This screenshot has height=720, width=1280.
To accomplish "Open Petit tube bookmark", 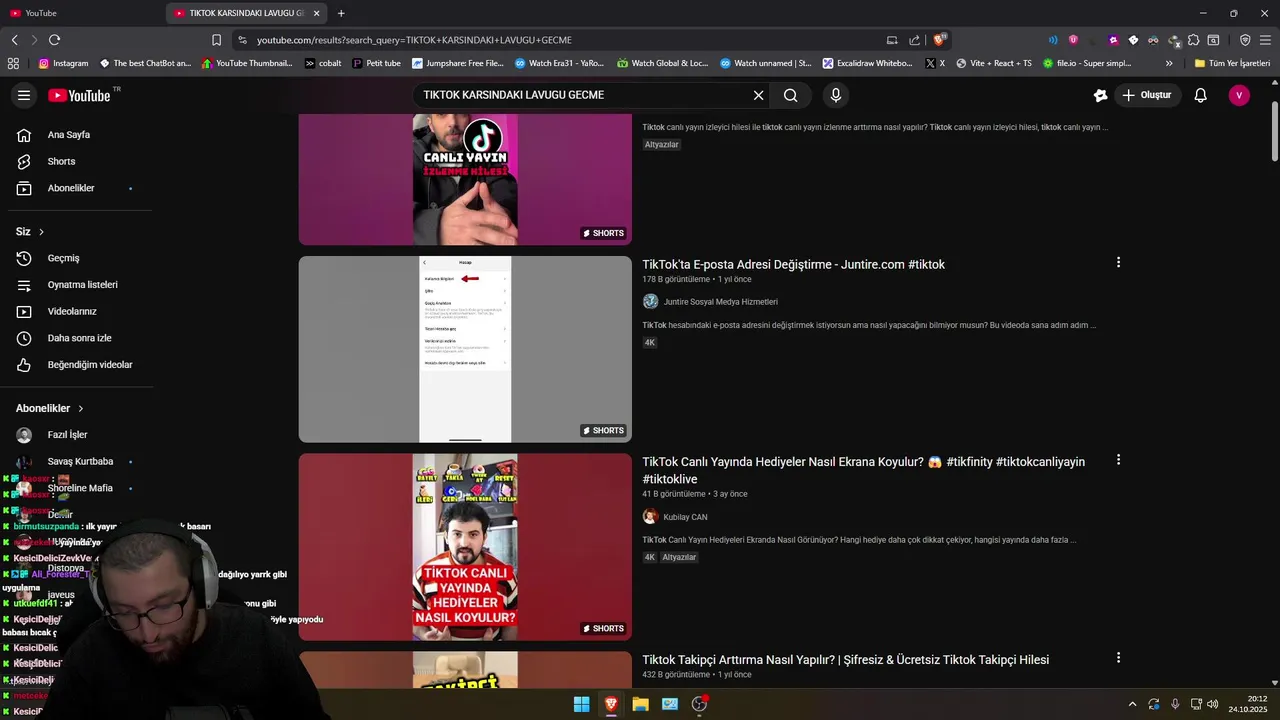I will pyautogui.click(x=376, y=63).
